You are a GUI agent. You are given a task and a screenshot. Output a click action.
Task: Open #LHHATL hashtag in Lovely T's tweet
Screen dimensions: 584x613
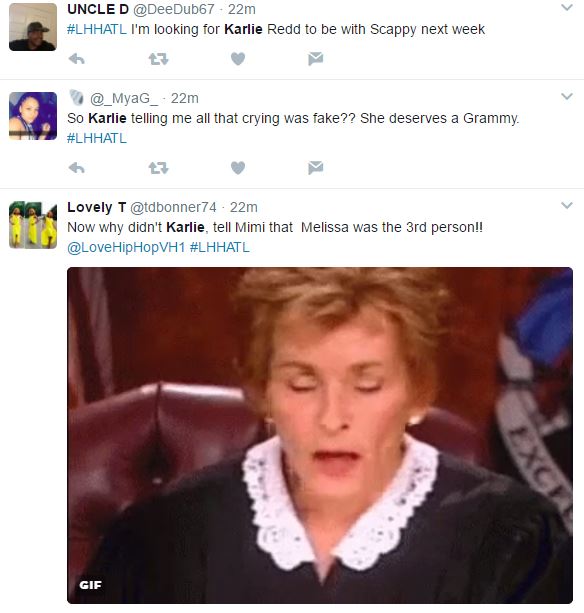(220, 247)
